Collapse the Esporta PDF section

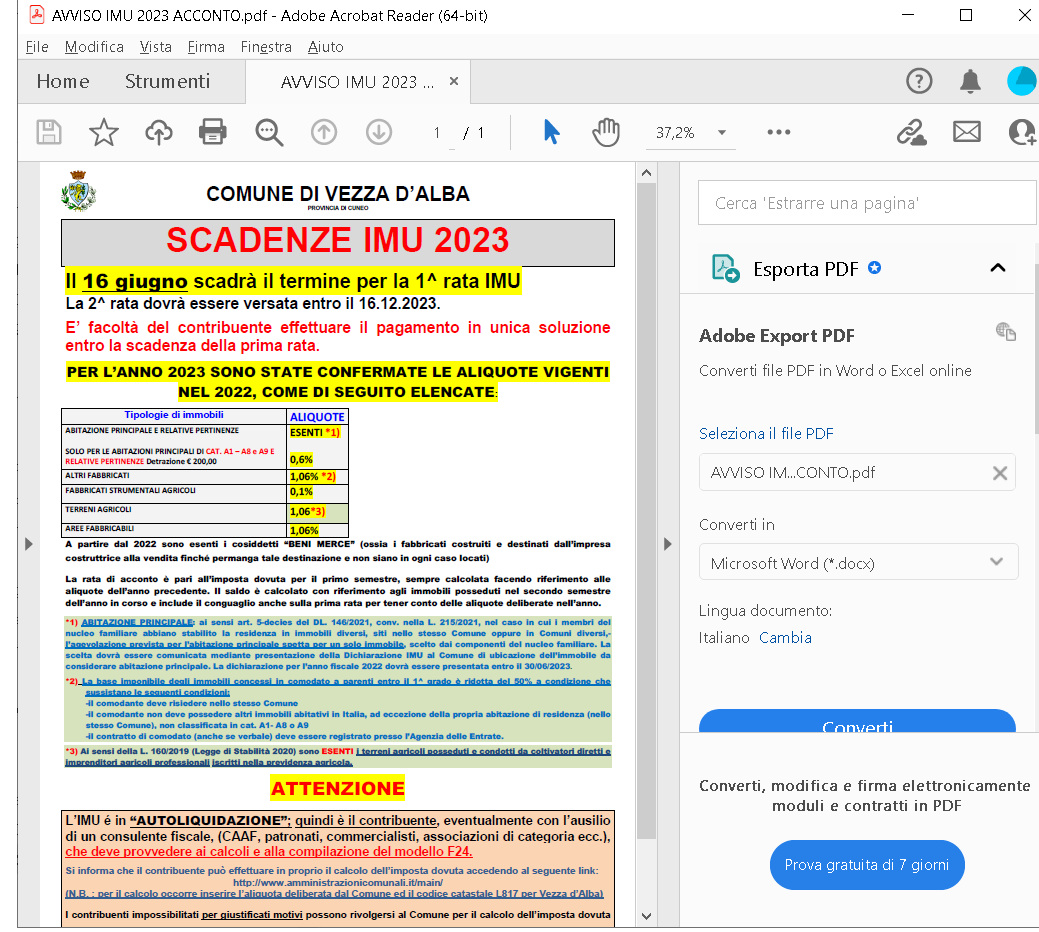tap(997, 268)
